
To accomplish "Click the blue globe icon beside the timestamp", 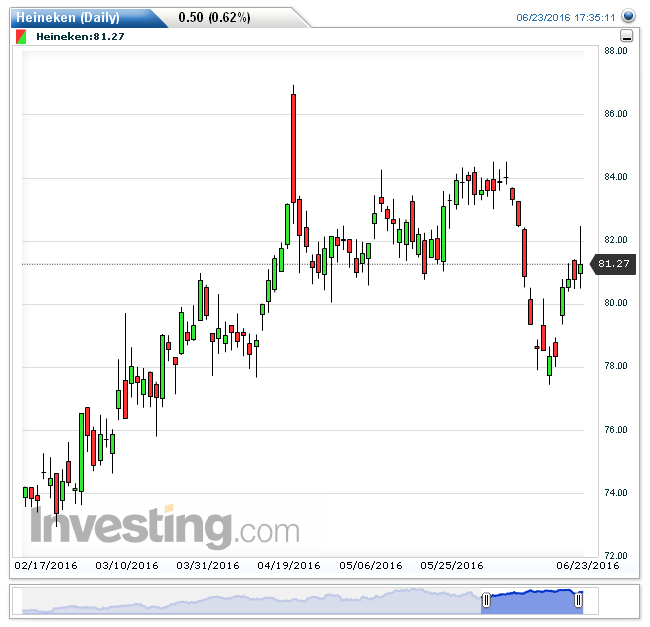I will pyautogui.click(x=628, y=16).
